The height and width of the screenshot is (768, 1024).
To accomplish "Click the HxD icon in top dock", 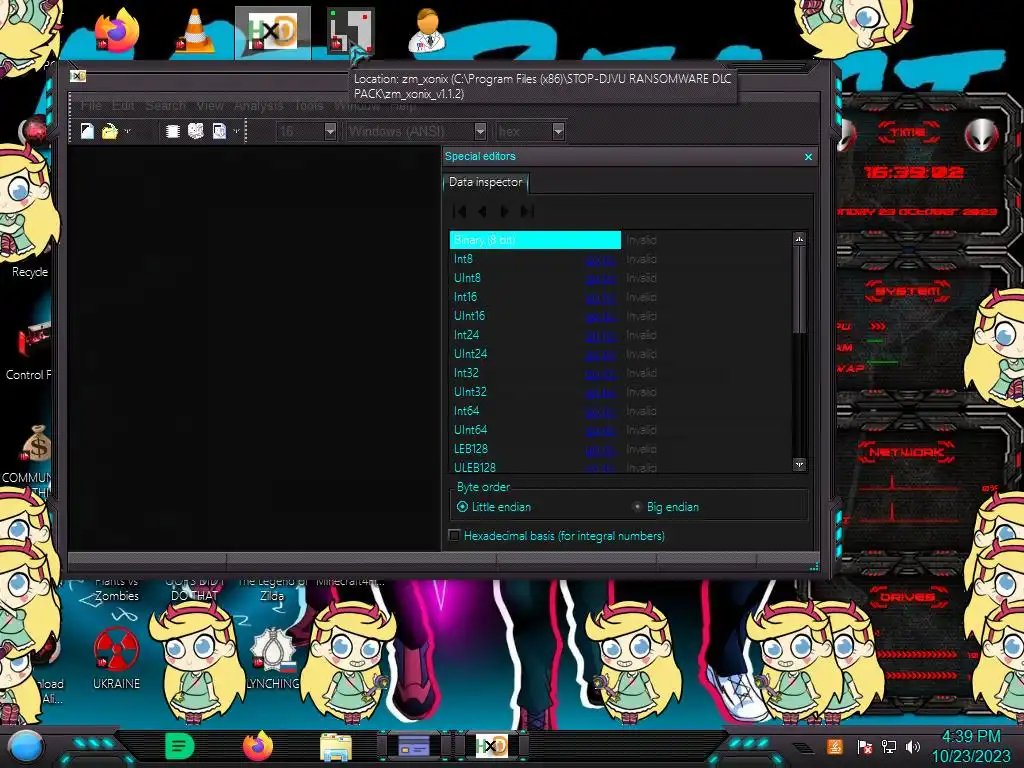I will click(x=273, y=31).
